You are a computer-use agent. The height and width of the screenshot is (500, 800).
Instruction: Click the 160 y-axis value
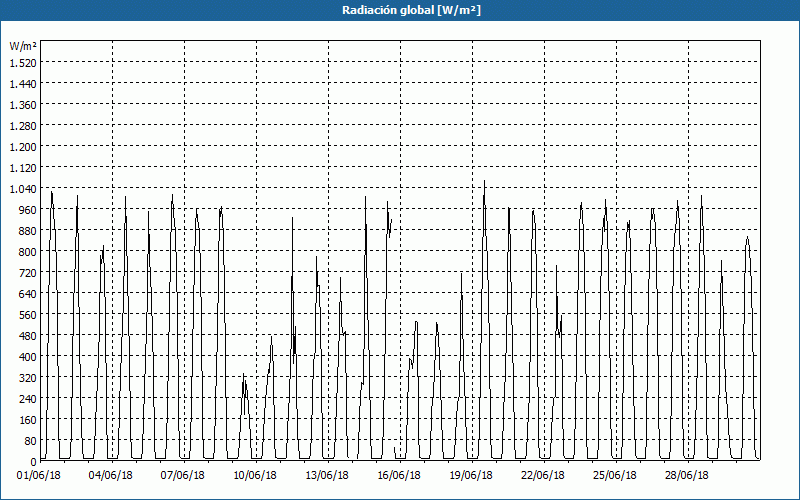pos(28,420)
